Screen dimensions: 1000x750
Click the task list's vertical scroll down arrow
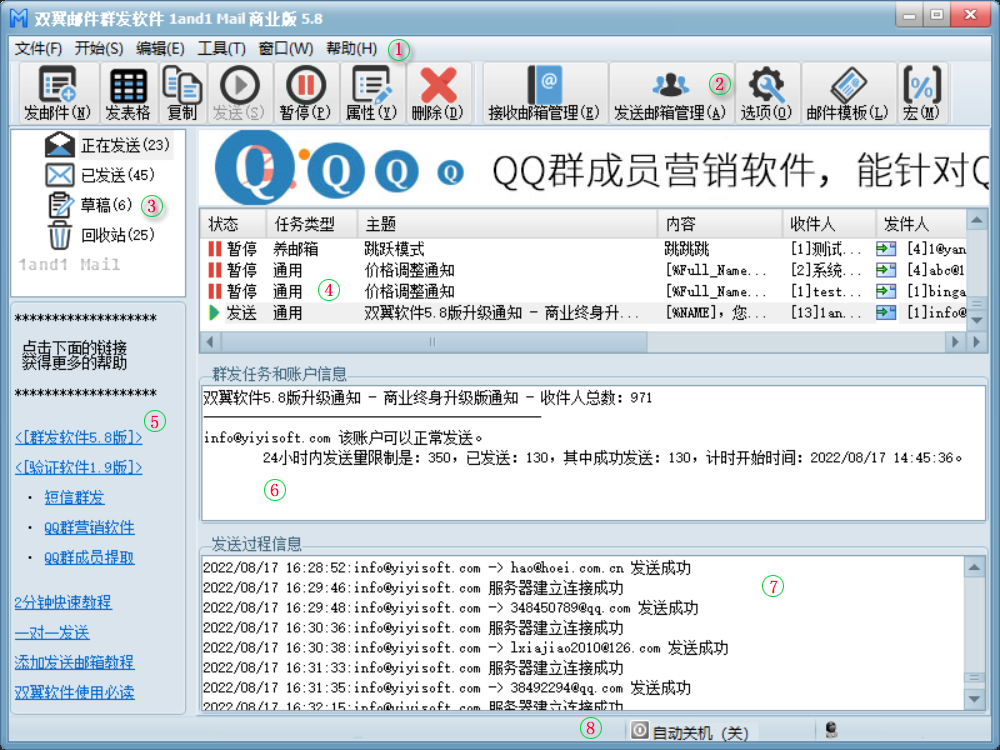point(976,320)
